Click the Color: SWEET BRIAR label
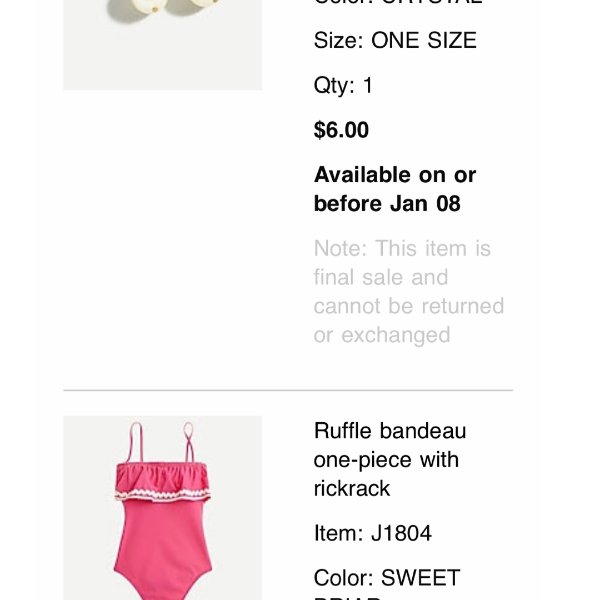Screen dimensions: 600x600 pyautogui.click(x=387, y=585)
